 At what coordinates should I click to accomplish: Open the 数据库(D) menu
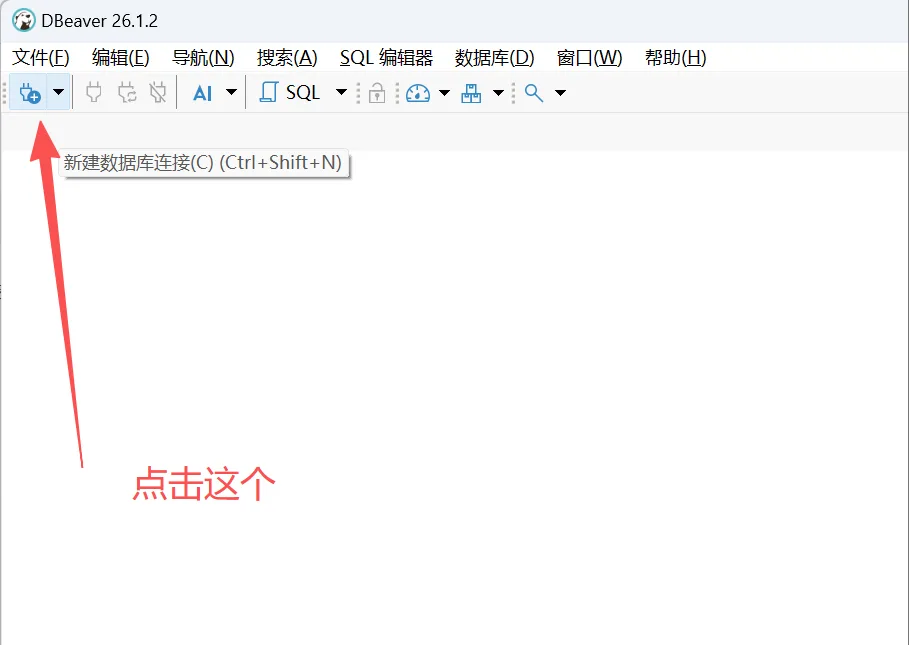pyautogui.click(x=495, y=57)
